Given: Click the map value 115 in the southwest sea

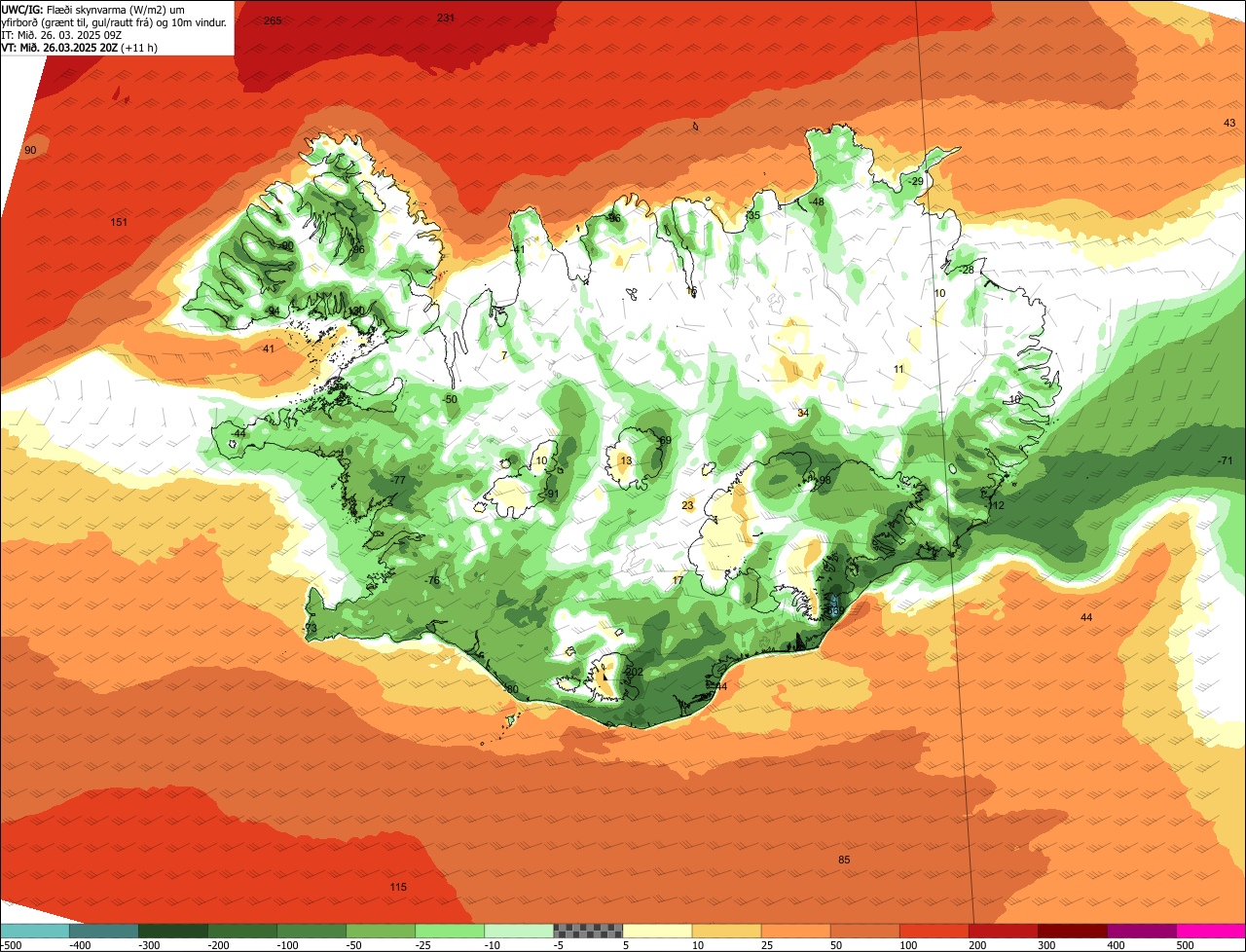Looking at the screenshot, I should (398, 887).
